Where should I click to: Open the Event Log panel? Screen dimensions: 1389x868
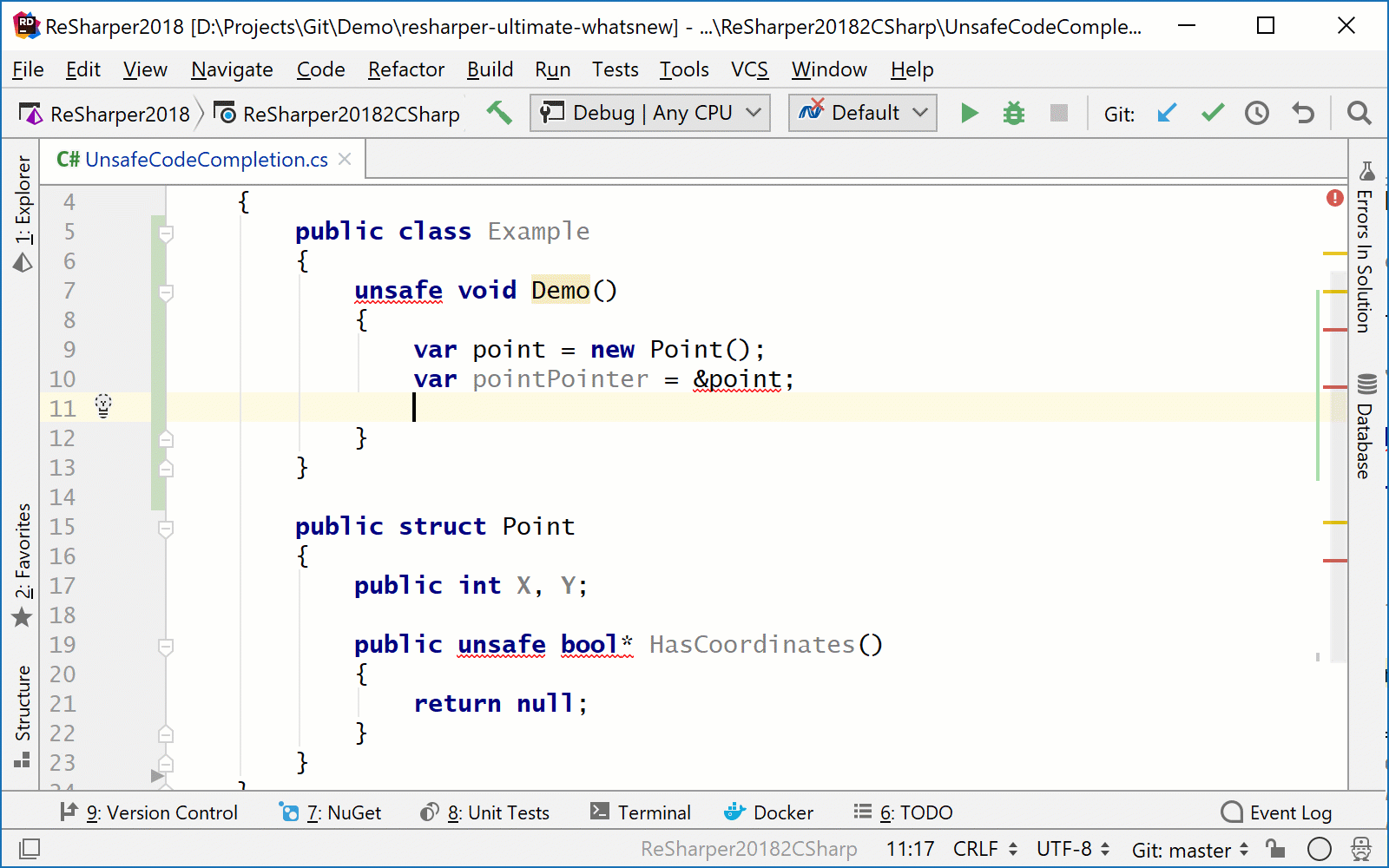coord(1276,812)
